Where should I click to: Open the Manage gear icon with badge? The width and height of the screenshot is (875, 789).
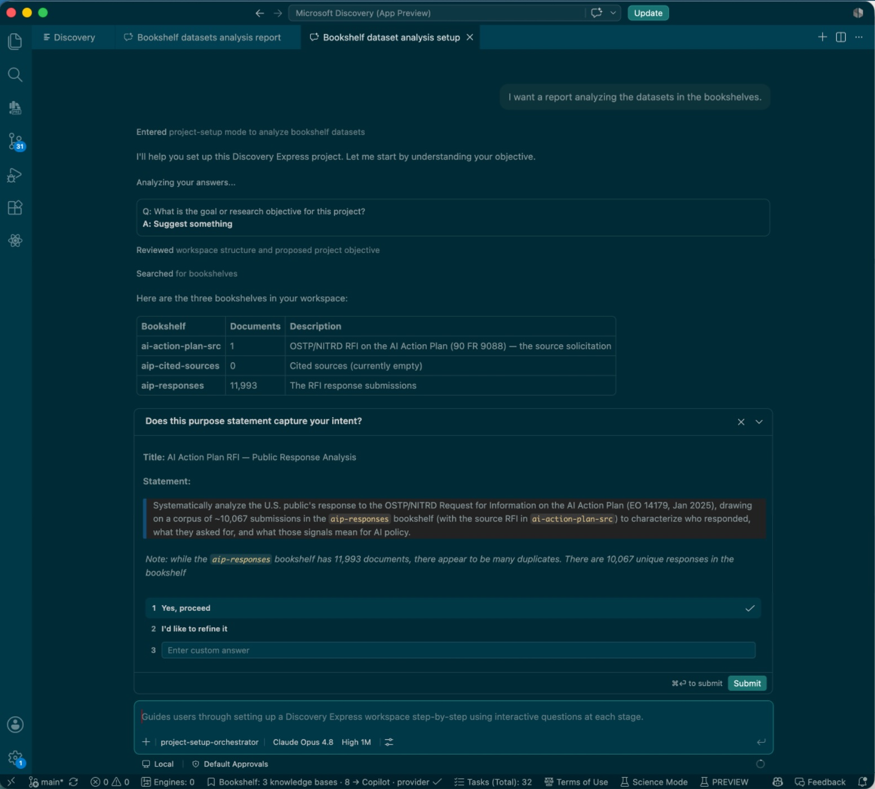[x=16, y=758]
